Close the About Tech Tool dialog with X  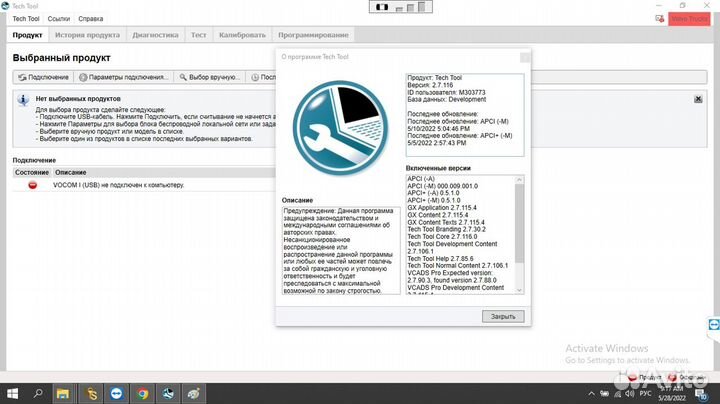(524, 57)
